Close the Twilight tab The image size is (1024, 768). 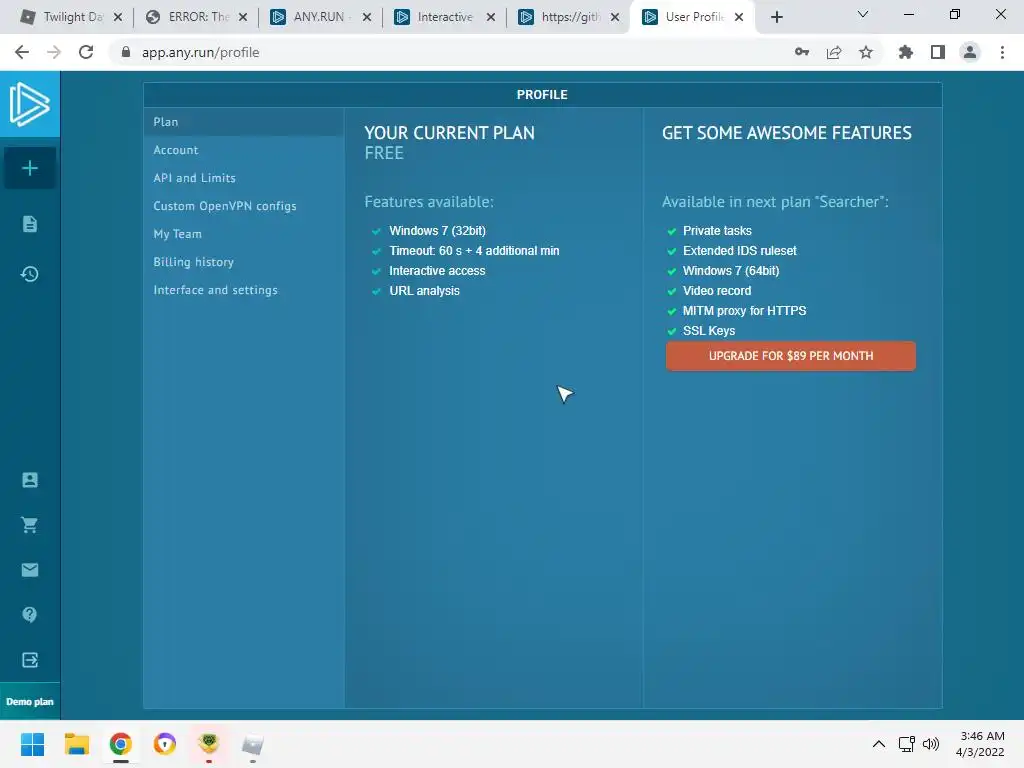[x=118, y=17]
